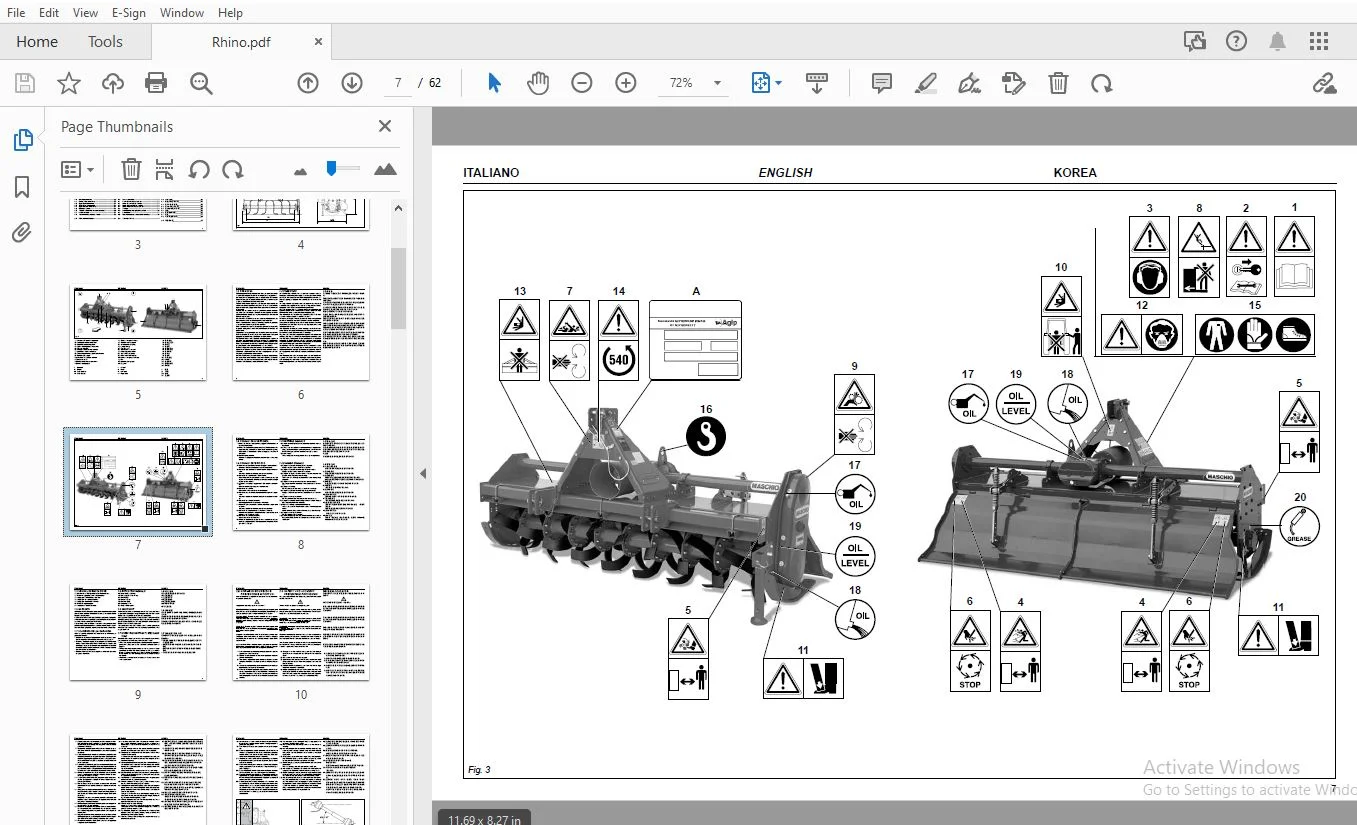This screenshot has width=1357, height=825.
Task: Zoom in with the plus button
Action: coord(626,83)
